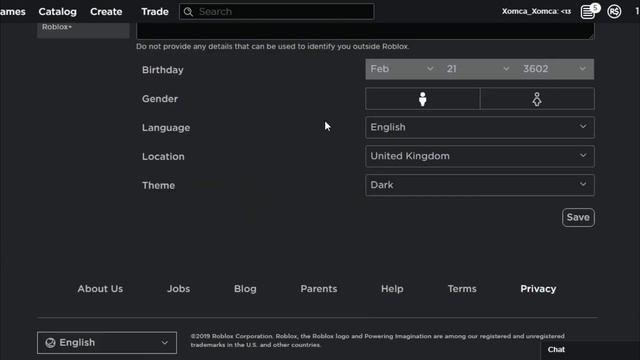Open the Catalog menu item
Viewport: 640px width, 360px height.
tap(58, 11)
